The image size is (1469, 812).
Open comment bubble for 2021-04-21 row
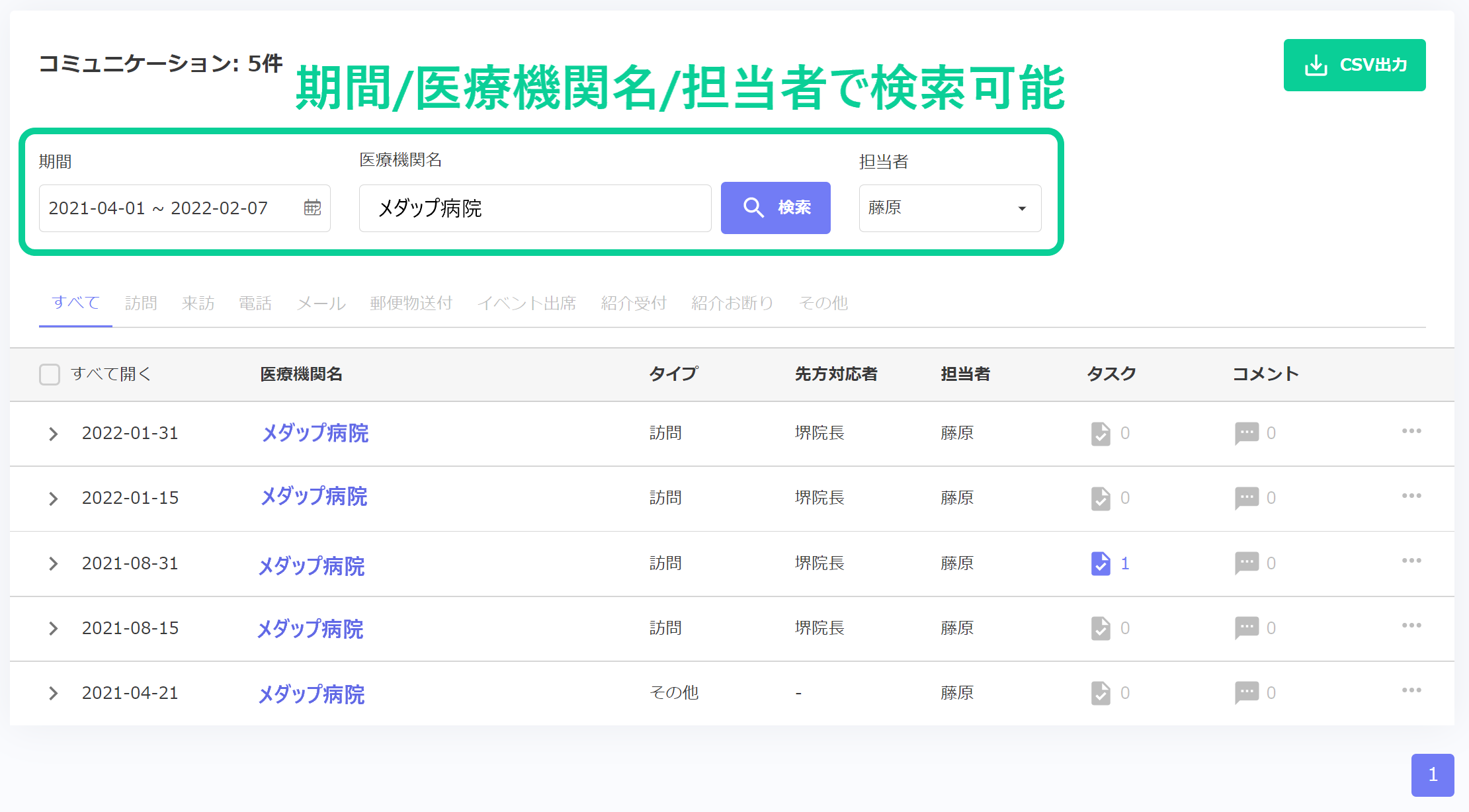click(x=1247, y=693)
